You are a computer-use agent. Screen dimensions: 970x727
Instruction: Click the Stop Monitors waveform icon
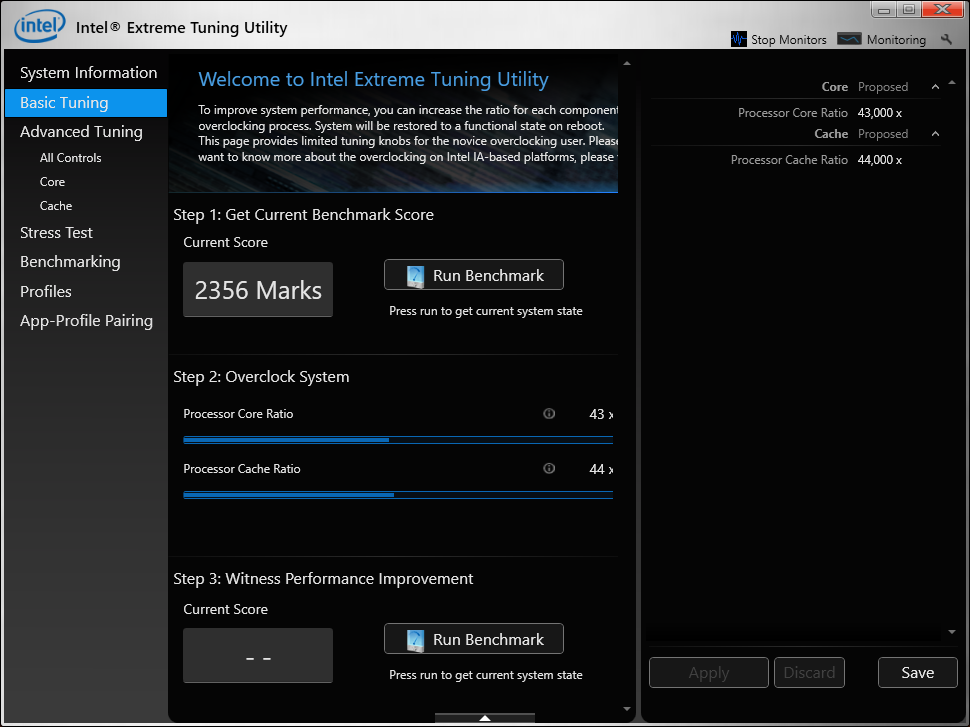pos(739,39)
